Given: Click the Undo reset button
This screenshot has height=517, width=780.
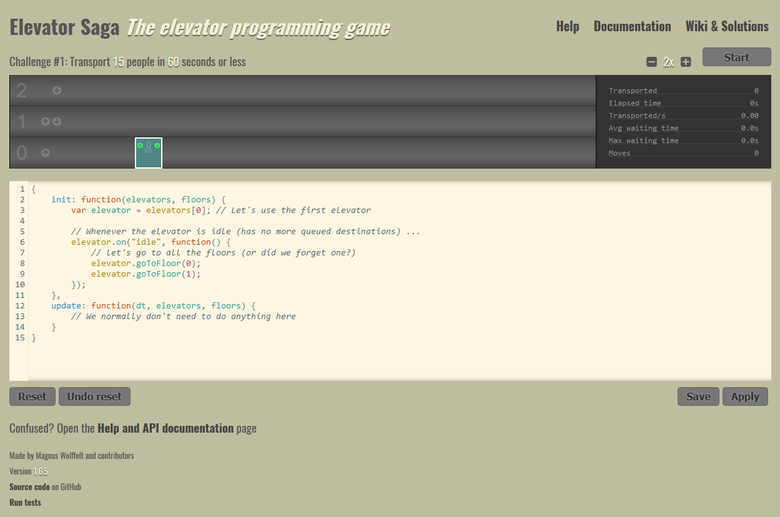Looking at the screenshot, I should [95, 397].
